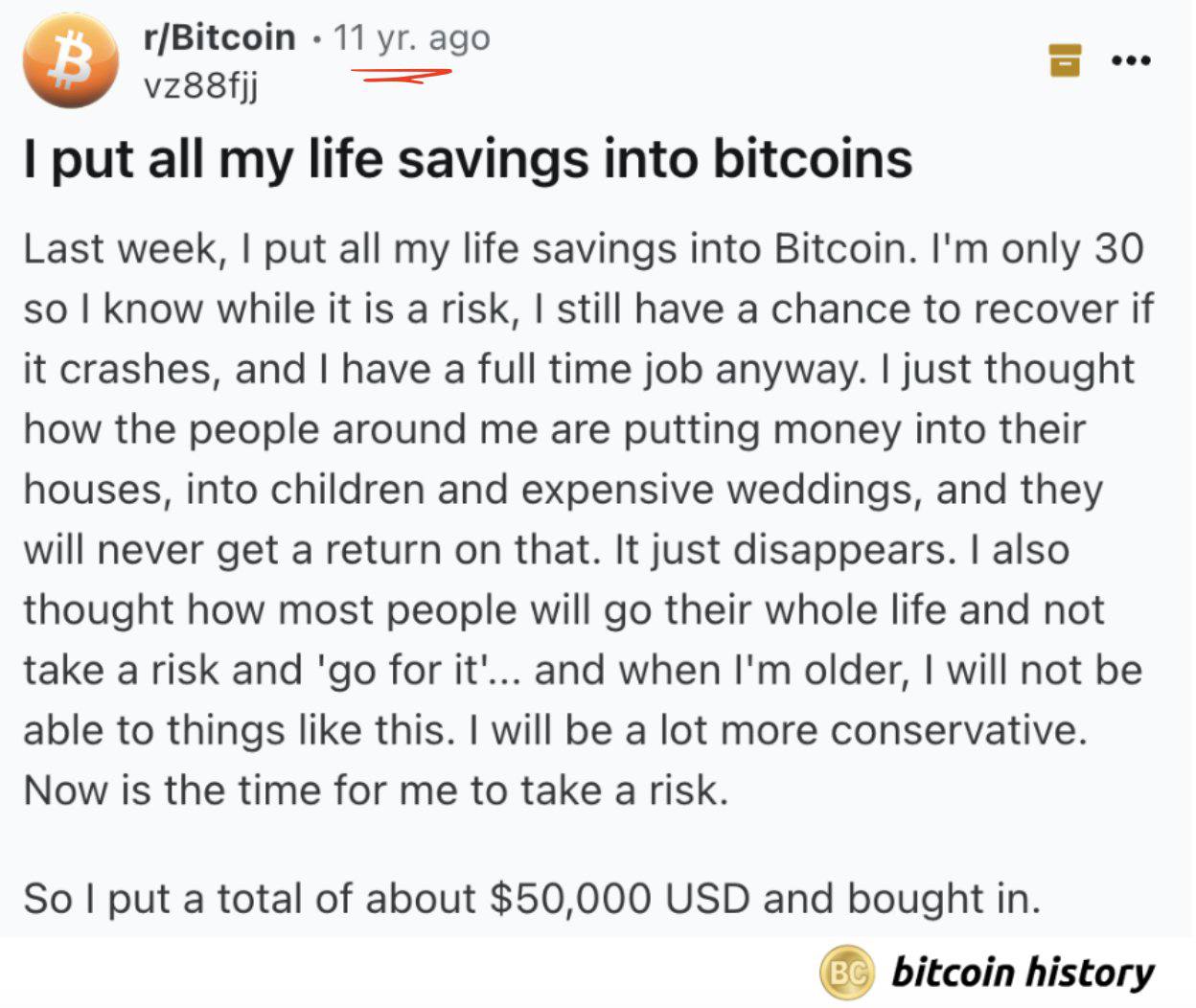The image size is (1196, 1008).
Task: Click the '11 yr. ago' timestamp
Action: pos(411,37)
